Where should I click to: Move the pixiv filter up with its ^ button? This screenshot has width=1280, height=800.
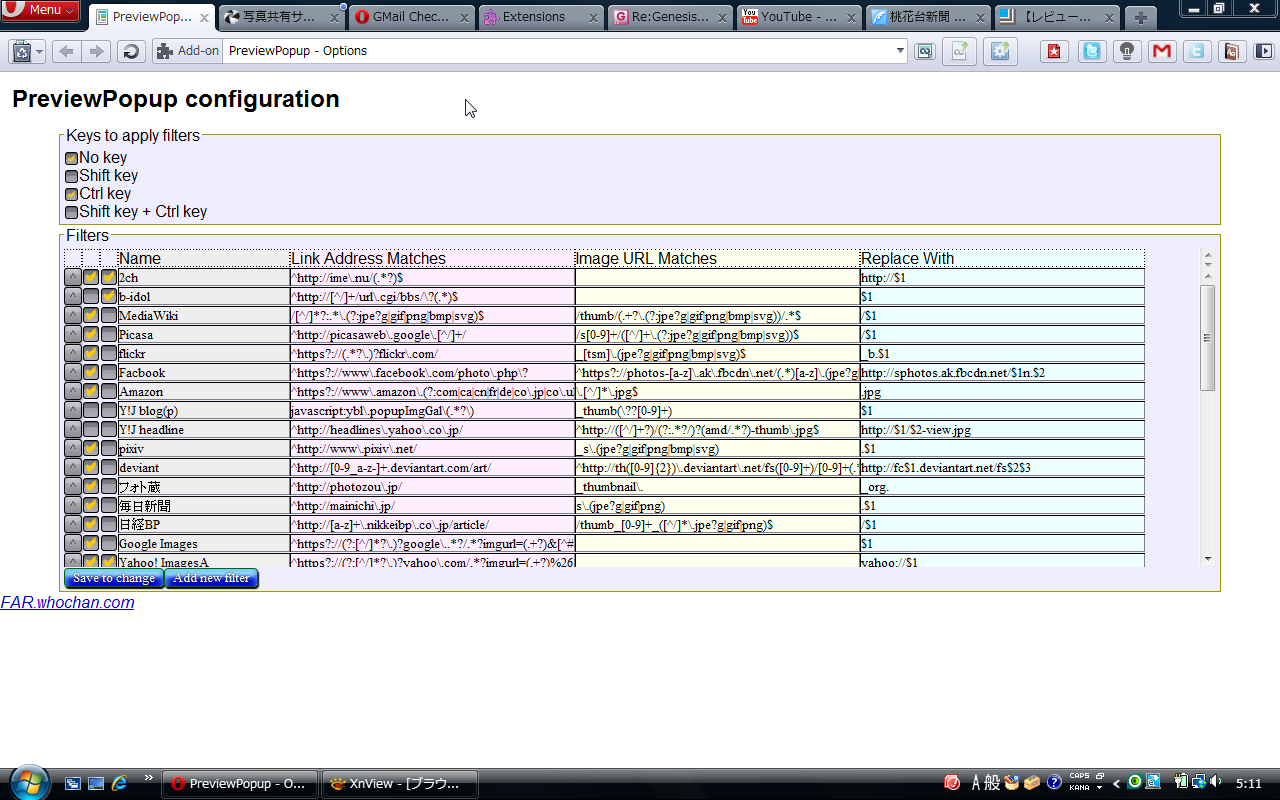click(x=73, y=448)
